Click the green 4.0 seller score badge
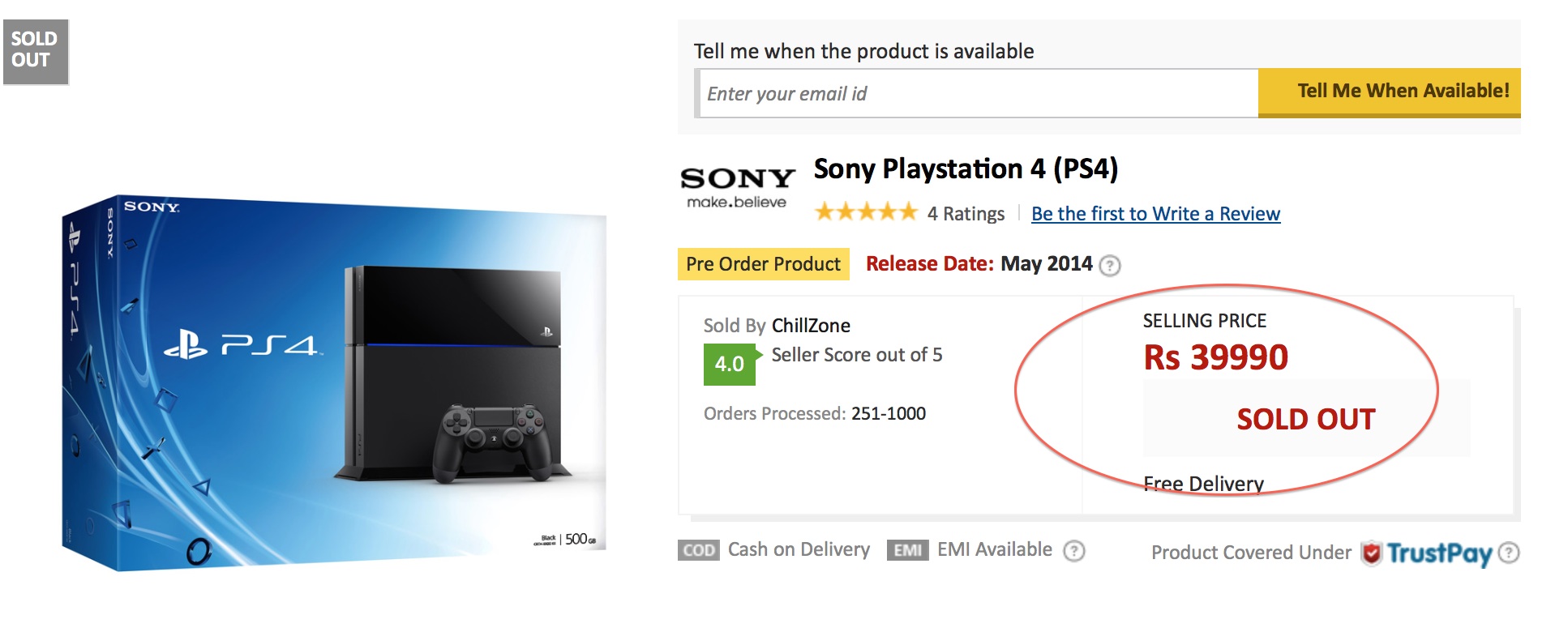Image resolution: width=1568 pixels, height=632 pixels. click(729, 364)
